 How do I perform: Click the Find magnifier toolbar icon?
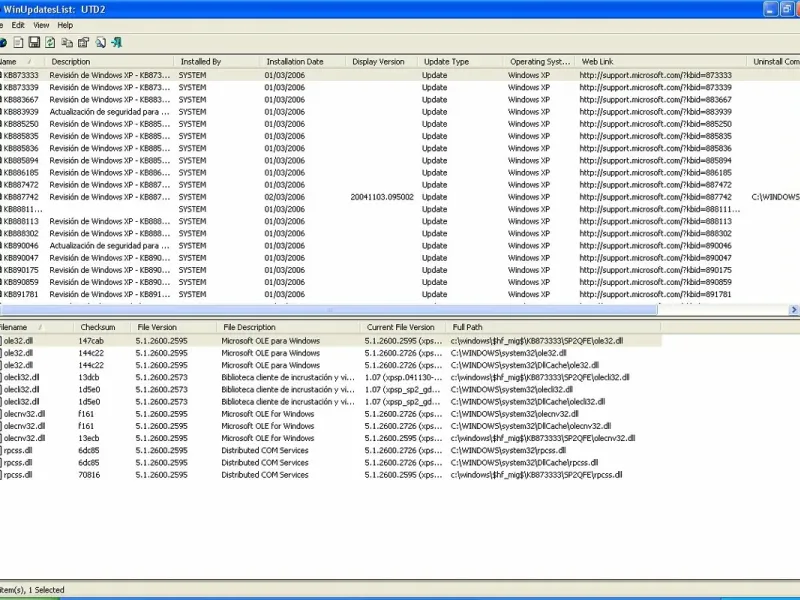(101, 43)
